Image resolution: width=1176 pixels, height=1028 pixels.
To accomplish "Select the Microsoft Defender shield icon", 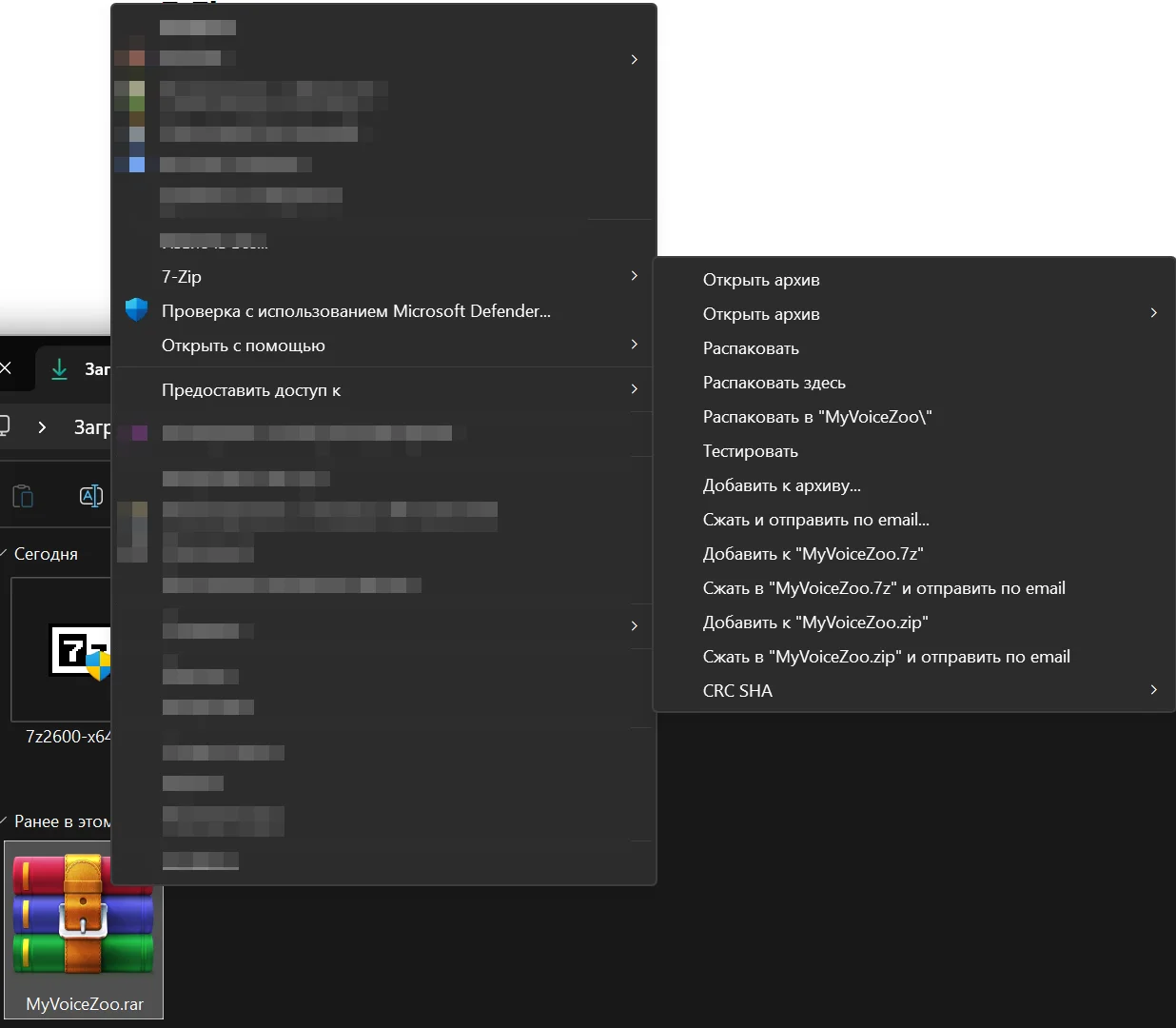I will tap(136, 309).
